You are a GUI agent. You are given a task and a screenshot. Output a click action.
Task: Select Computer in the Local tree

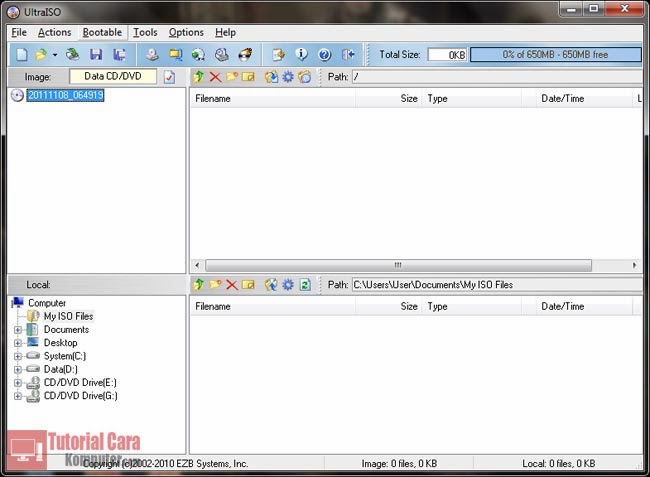46,303
